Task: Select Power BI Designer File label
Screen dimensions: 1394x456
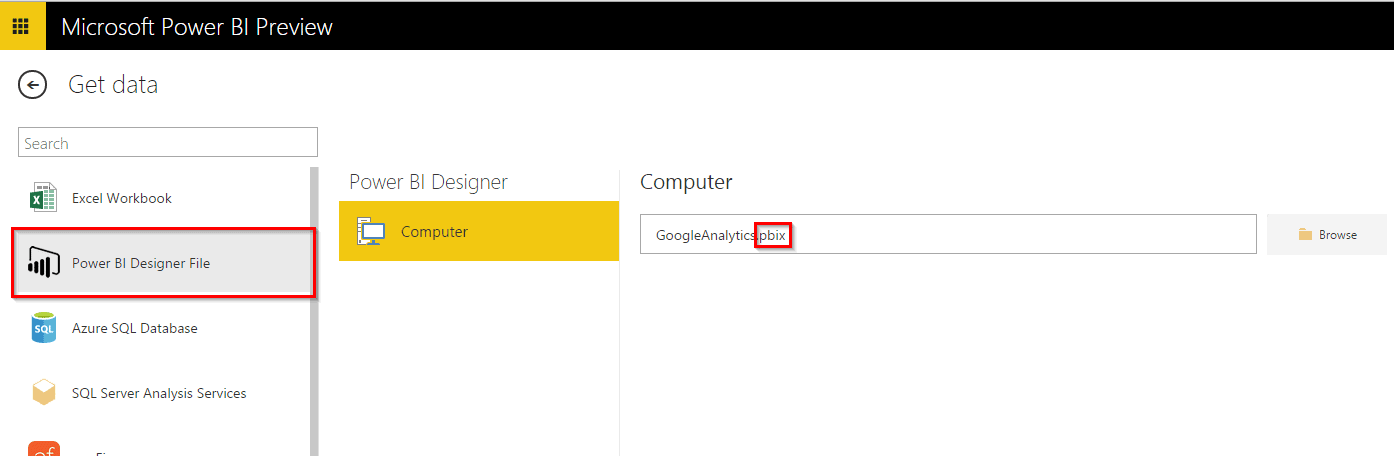Action: tap(141, 264)
